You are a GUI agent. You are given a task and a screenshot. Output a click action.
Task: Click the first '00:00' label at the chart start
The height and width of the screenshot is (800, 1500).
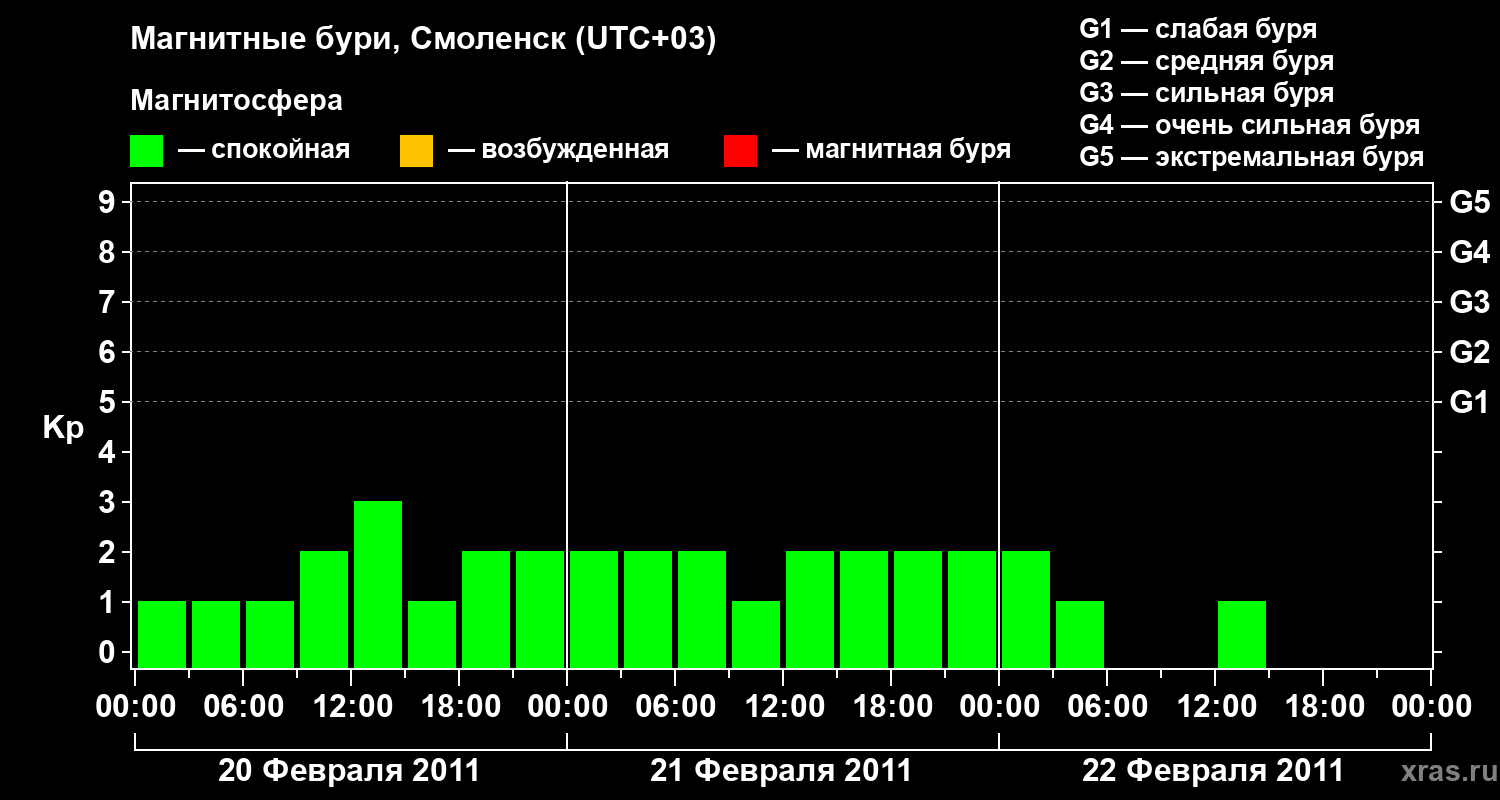(136, 707)
